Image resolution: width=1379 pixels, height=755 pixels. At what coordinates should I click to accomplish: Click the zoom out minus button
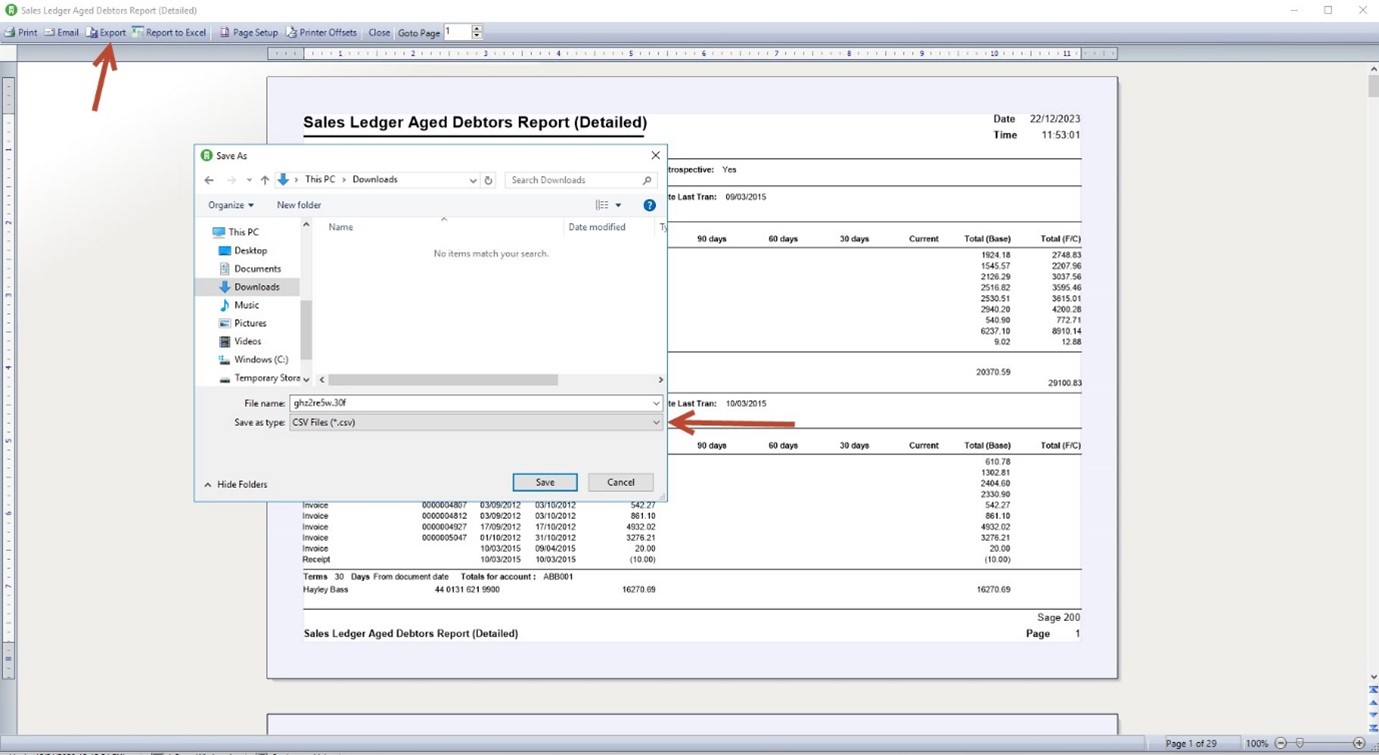[x=1281, y=743]
